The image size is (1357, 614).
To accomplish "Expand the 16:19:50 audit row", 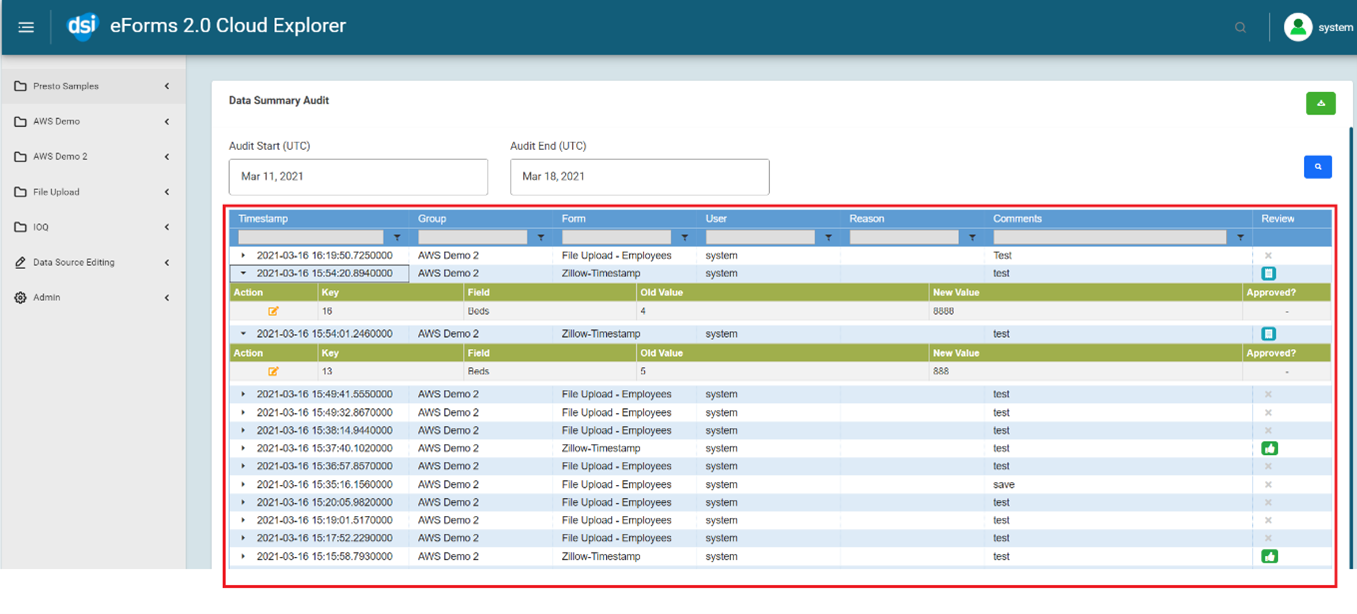I will click(x=243, y=256).
